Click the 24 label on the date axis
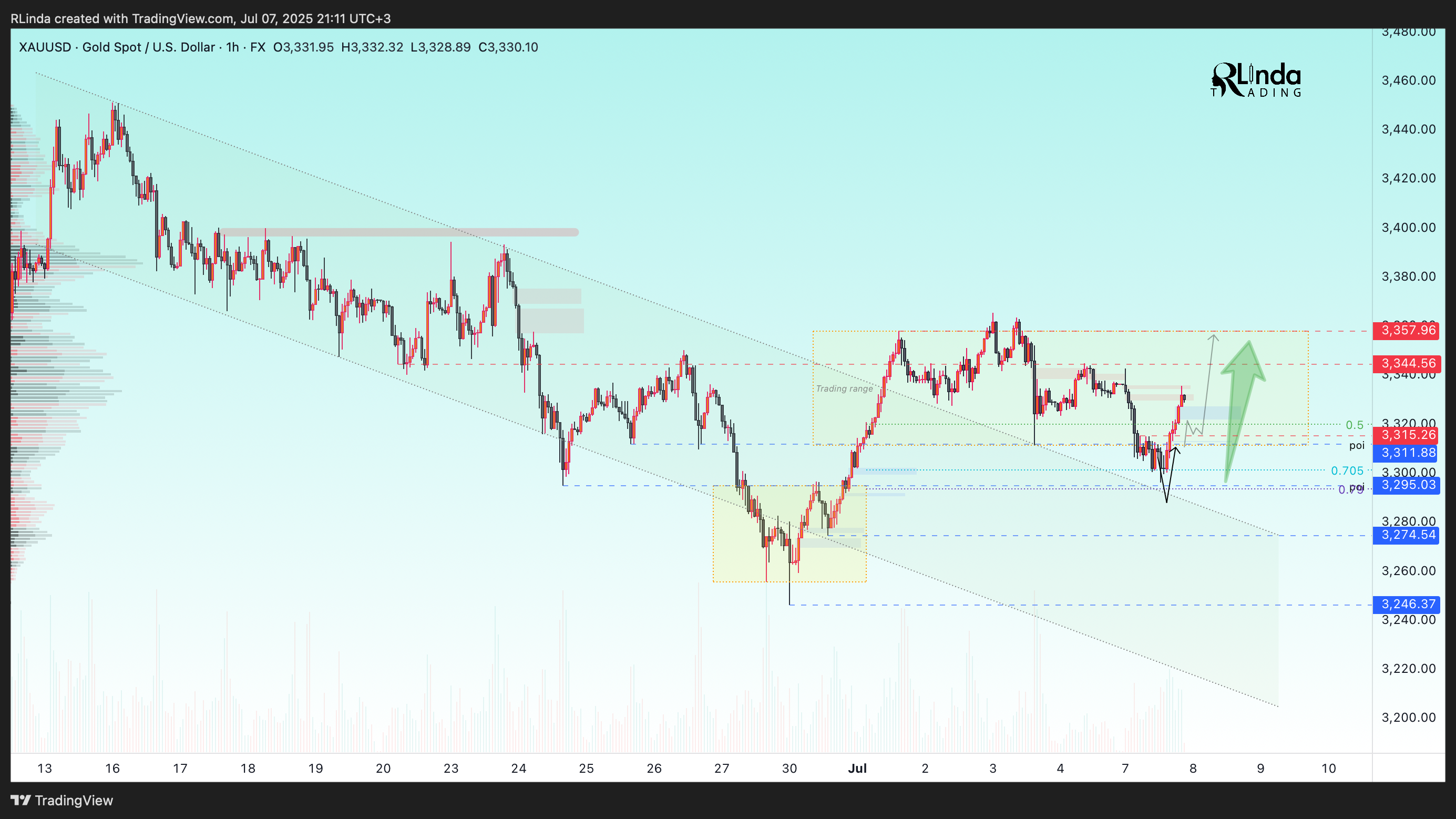 click(518, 769)
